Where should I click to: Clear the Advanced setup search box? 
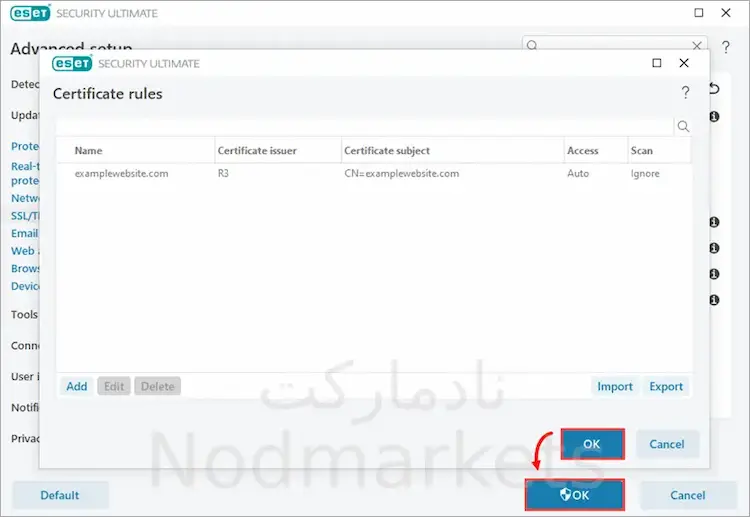coord(697,45)
